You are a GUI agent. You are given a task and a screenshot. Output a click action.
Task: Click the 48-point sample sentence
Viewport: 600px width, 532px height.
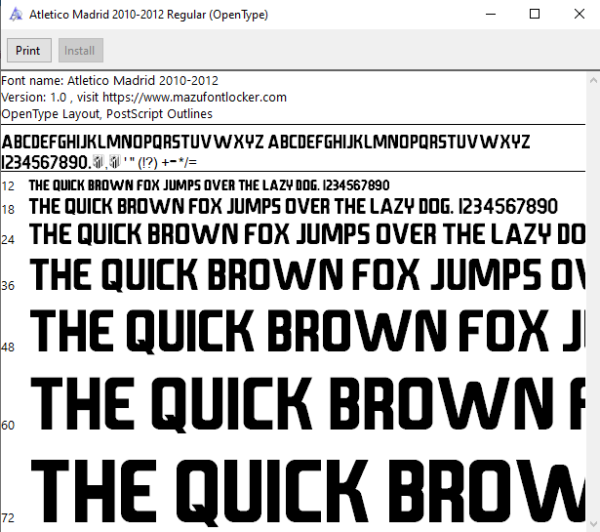coord(307,331)
